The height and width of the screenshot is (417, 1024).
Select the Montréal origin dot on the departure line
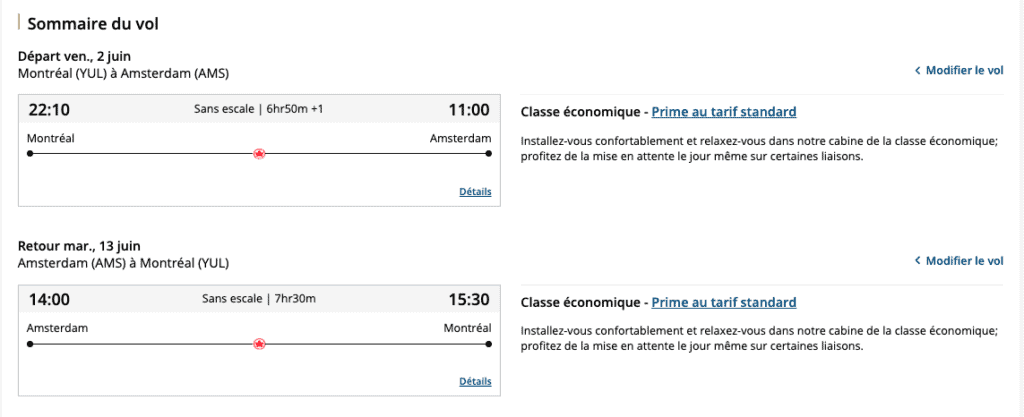30,154
